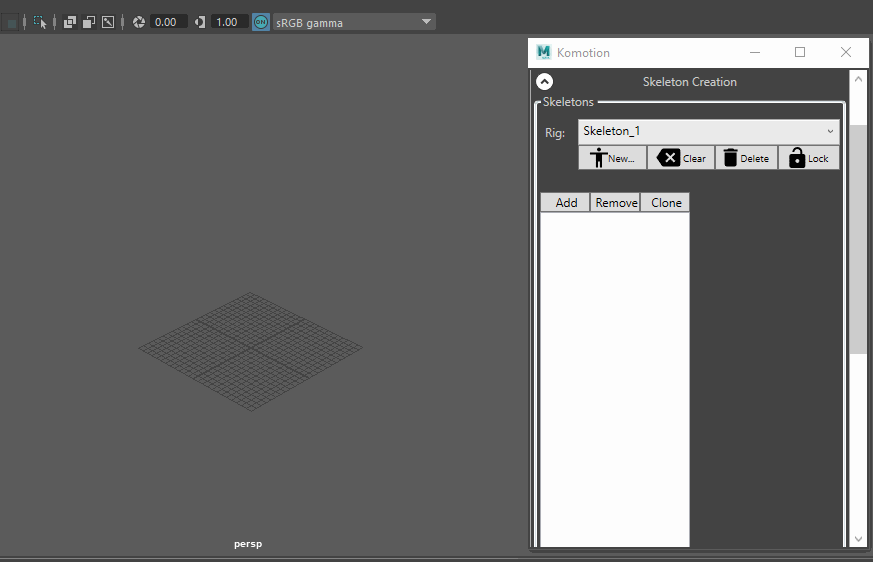The height and width of the screenshot is (562, 873).
Task: Click the framed-diagonal image icon in viewport toolbar
Action: point(108,22)
